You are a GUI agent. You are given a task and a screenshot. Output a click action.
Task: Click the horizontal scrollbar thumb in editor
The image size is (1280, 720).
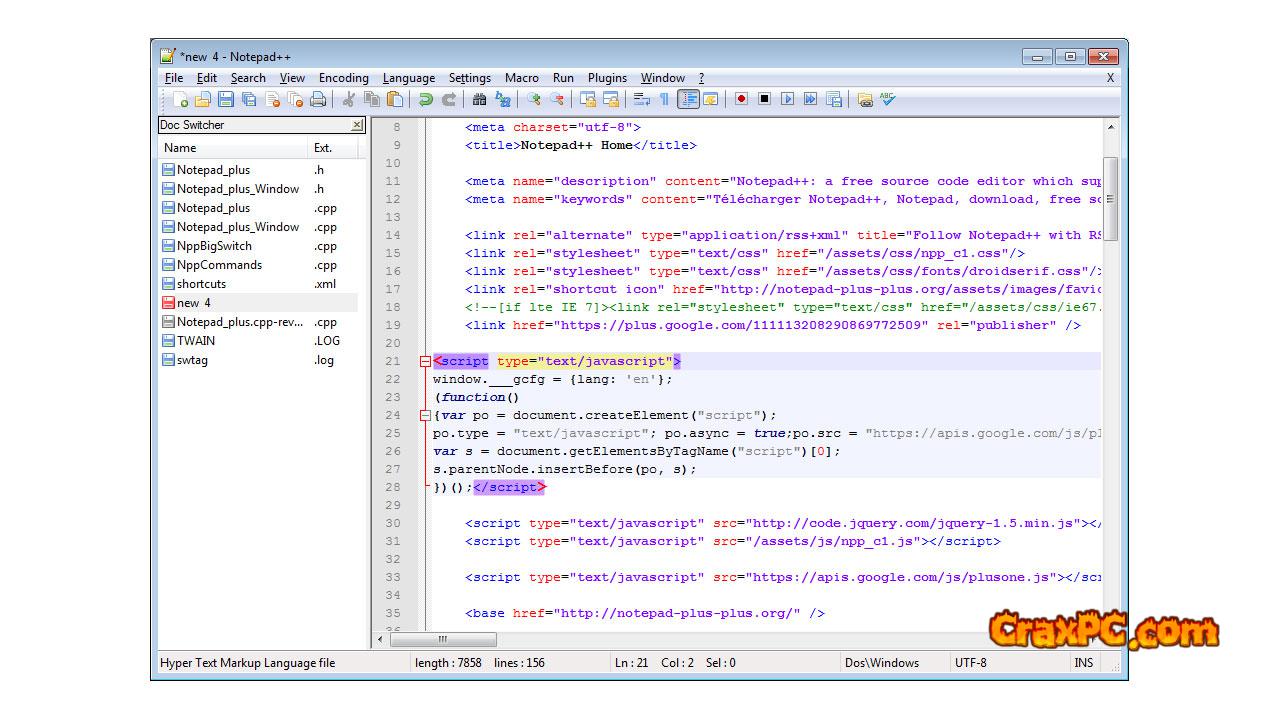tap(442, 640)
